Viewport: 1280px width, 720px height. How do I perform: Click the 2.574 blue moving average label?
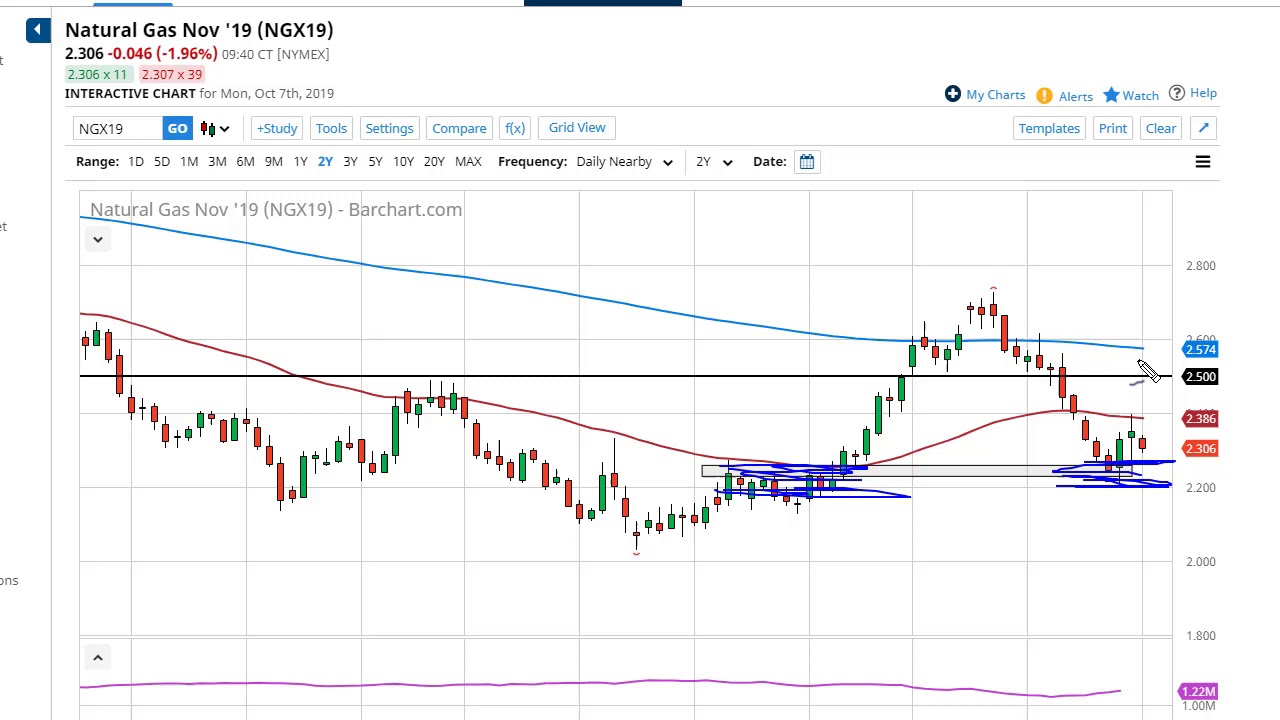(x=1200, y=349)
